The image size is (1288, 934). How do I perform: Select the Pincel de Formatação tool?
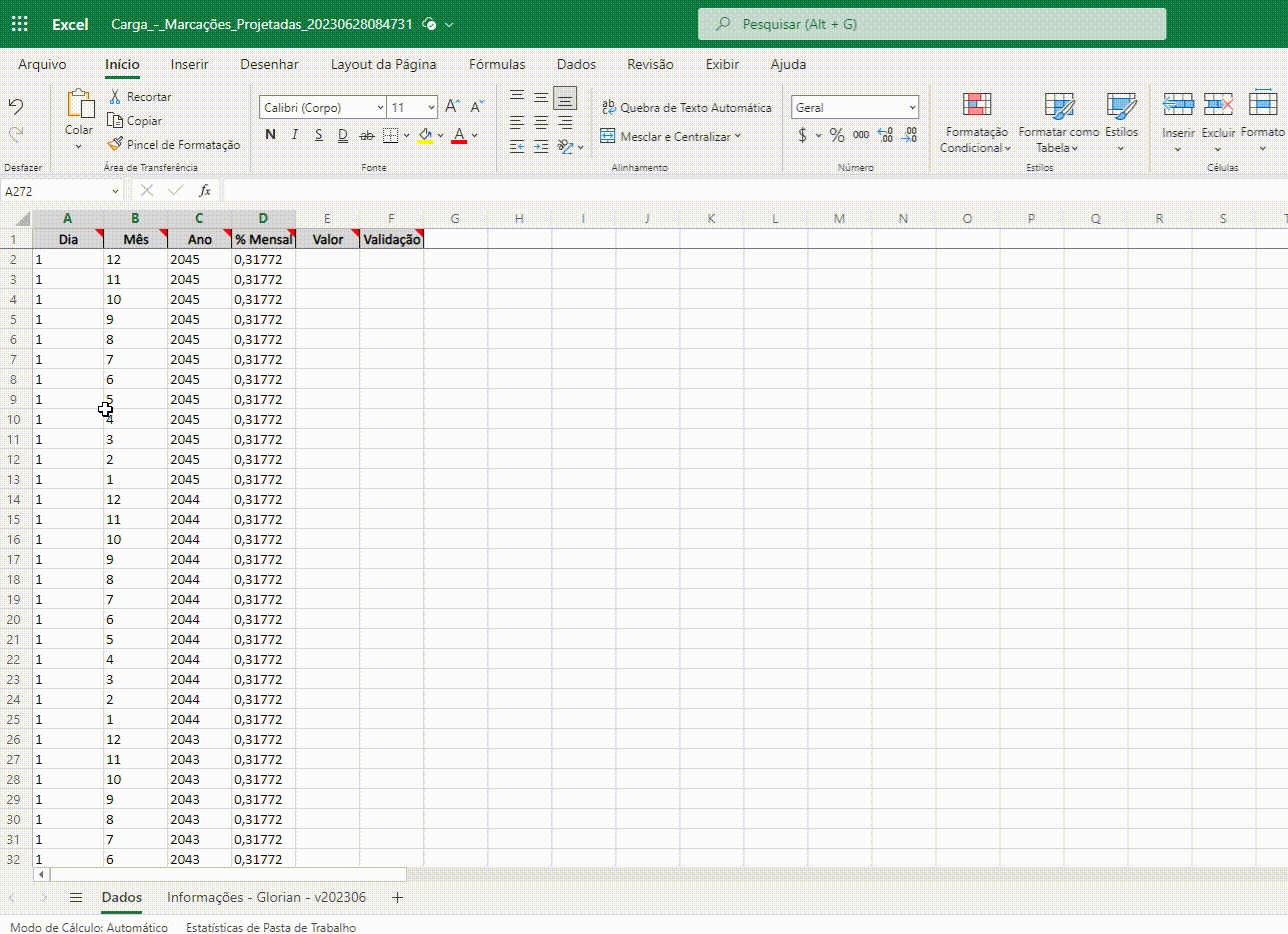click(x=174, y=145)
